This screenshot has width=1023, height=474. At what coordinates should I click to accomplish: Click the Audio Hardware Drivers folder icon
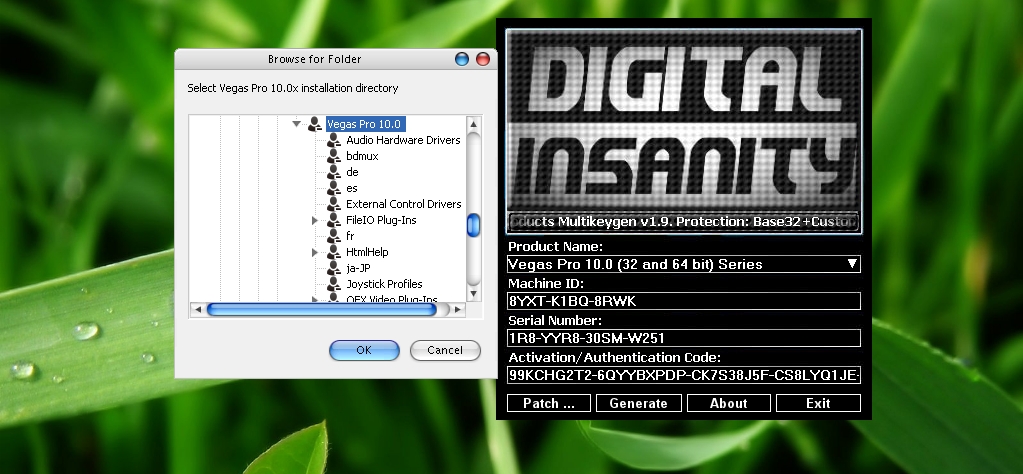(334, 140)
